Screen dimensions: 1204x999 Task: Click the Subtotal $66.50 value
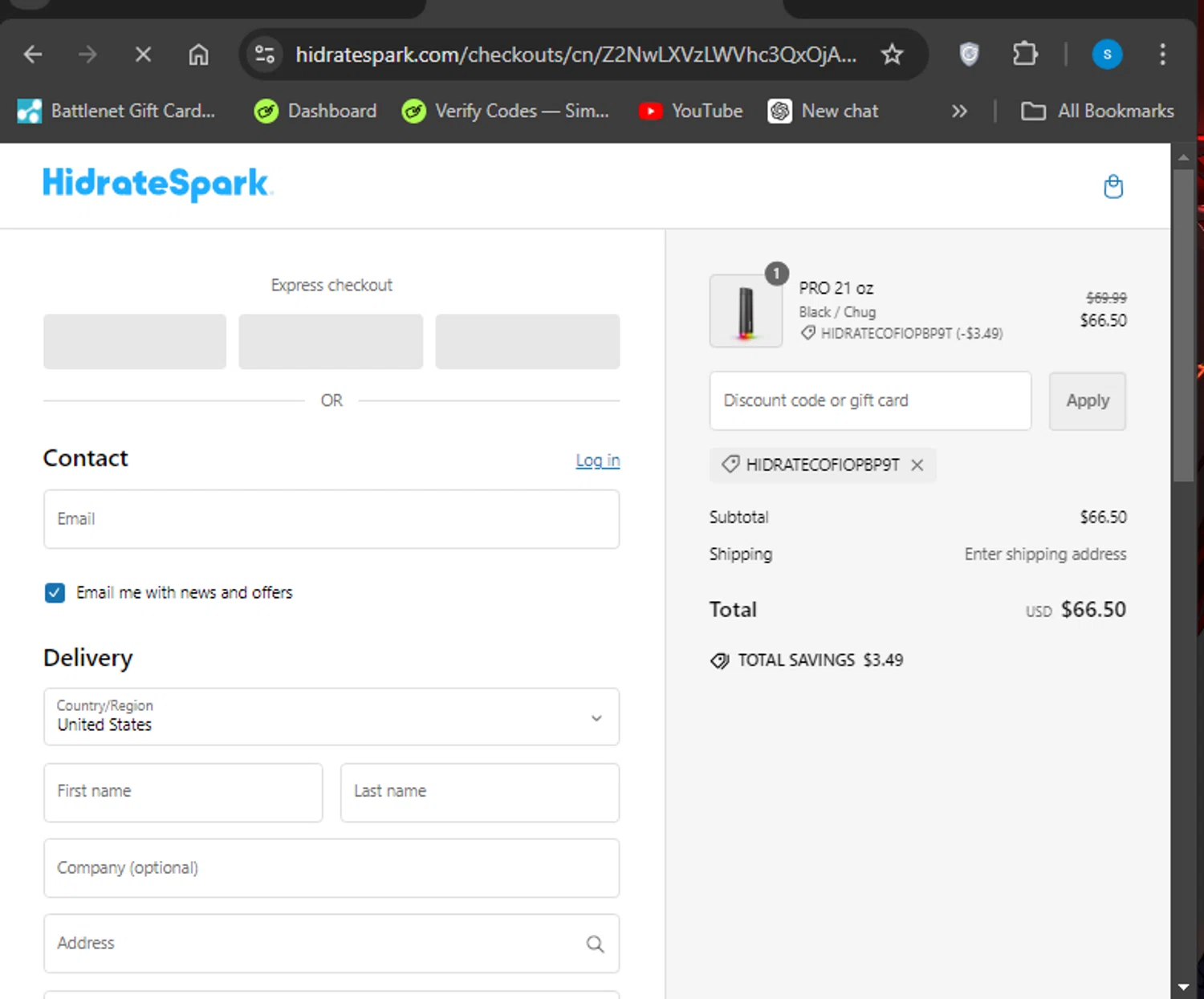[1103, 518]
